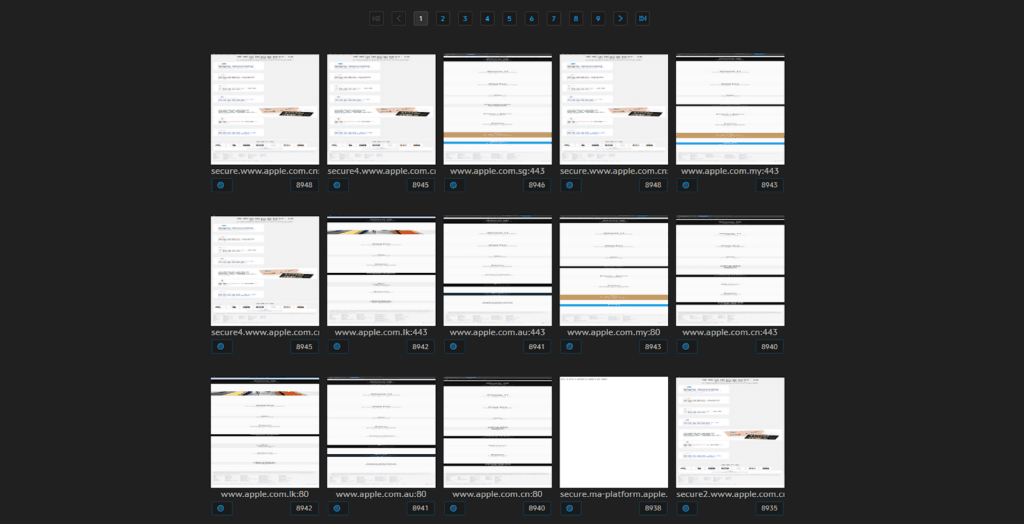The image size is (1024, 524).
Task: Open the globe icon beneath www.apple.com.cn:443
Action: (x=688, y=347)
